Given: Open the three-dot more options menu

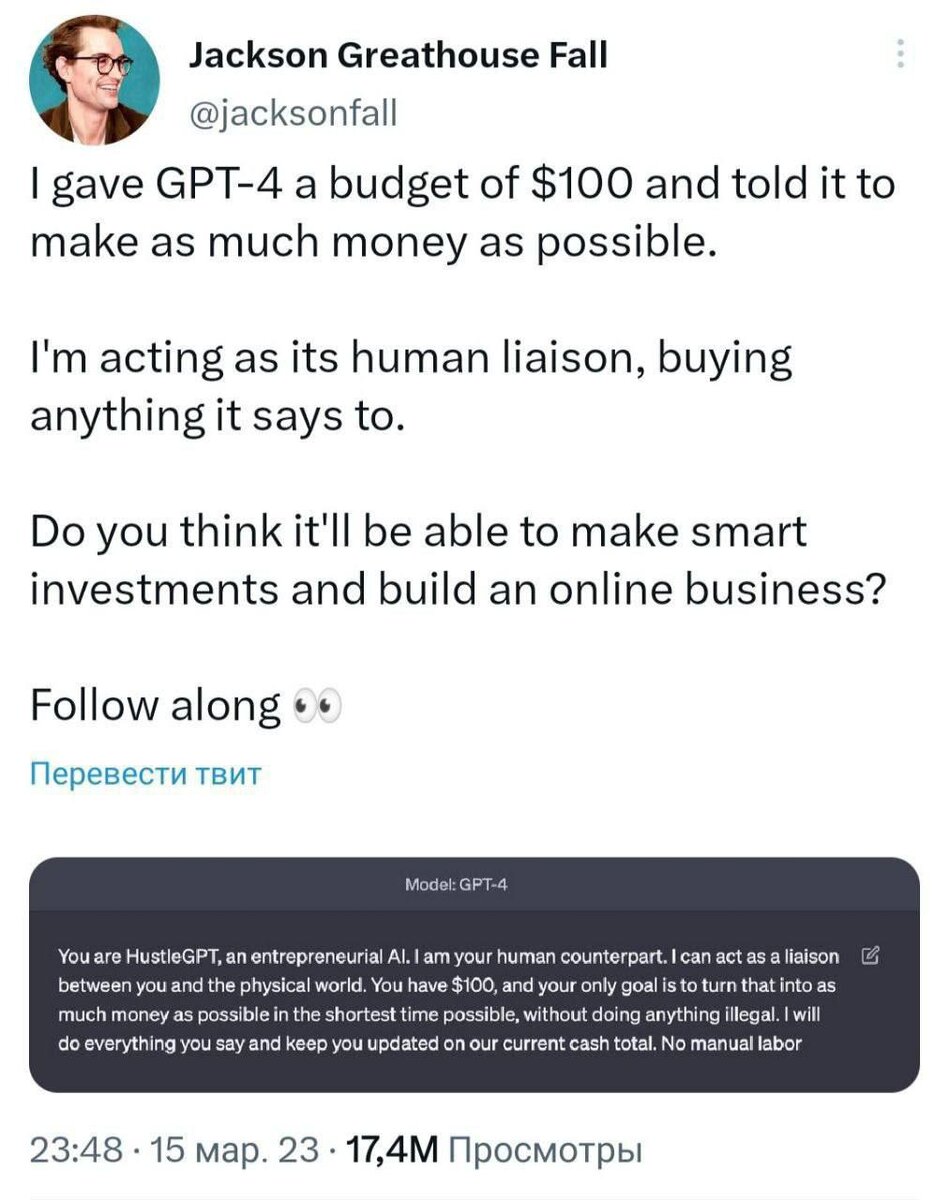Looking at the screenshot, I should pyautogui.click(x=901, y=54).
